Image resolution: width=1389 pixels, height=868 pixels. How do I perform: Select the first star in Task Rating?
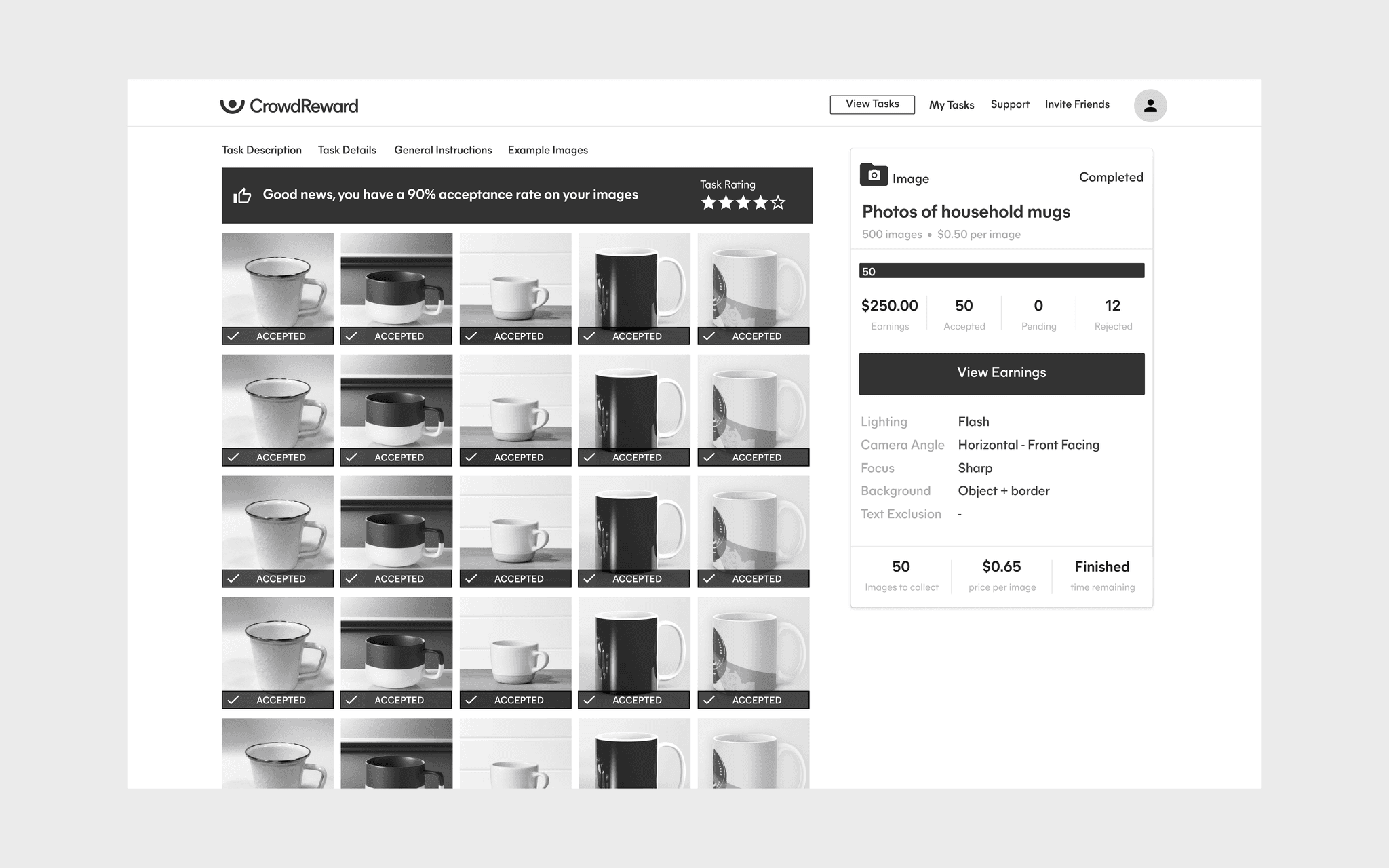coord(708,203)
